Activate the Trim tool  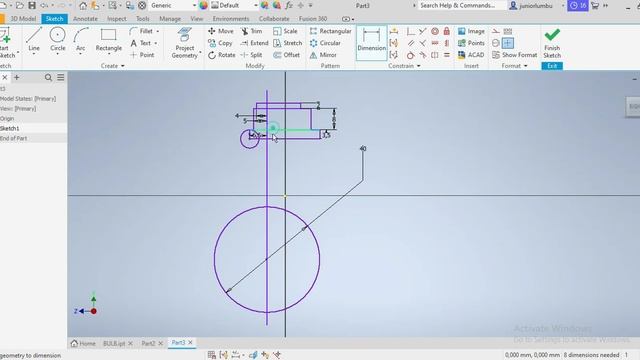click(x=251, y=31)
